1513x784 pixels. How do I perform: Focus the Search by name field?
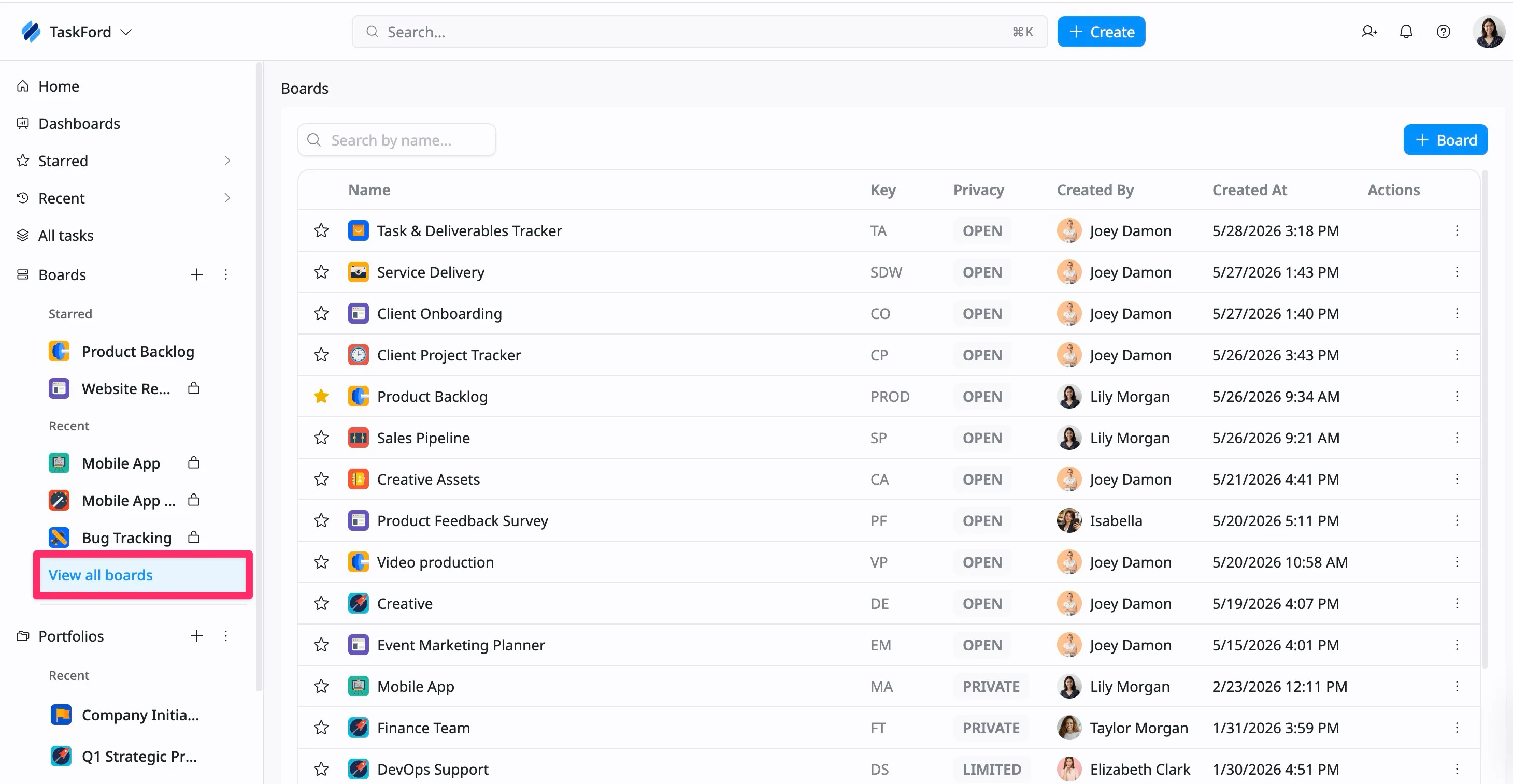[x=396, y=140]
